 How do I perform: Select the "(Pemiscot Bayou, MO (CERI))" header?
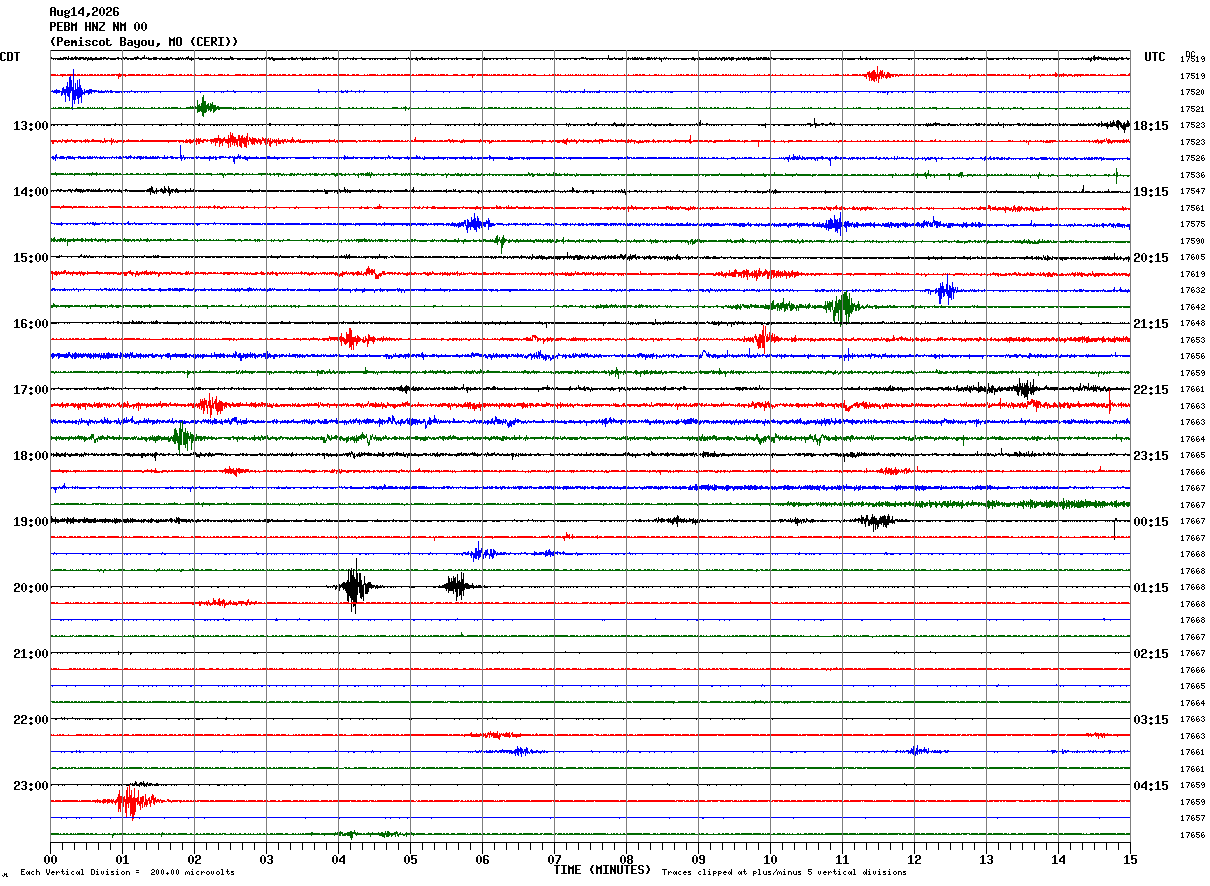[x=144, y=42]
